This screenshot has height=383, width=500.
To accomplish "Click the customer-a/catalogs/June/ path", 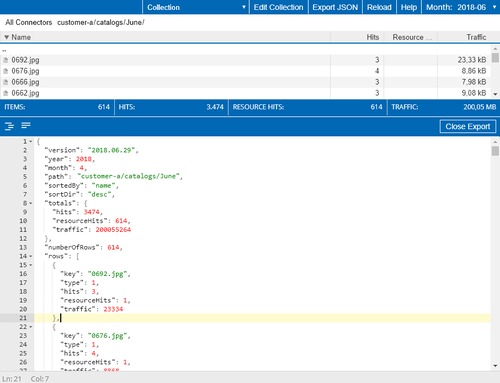I will [x=101, y=22].
